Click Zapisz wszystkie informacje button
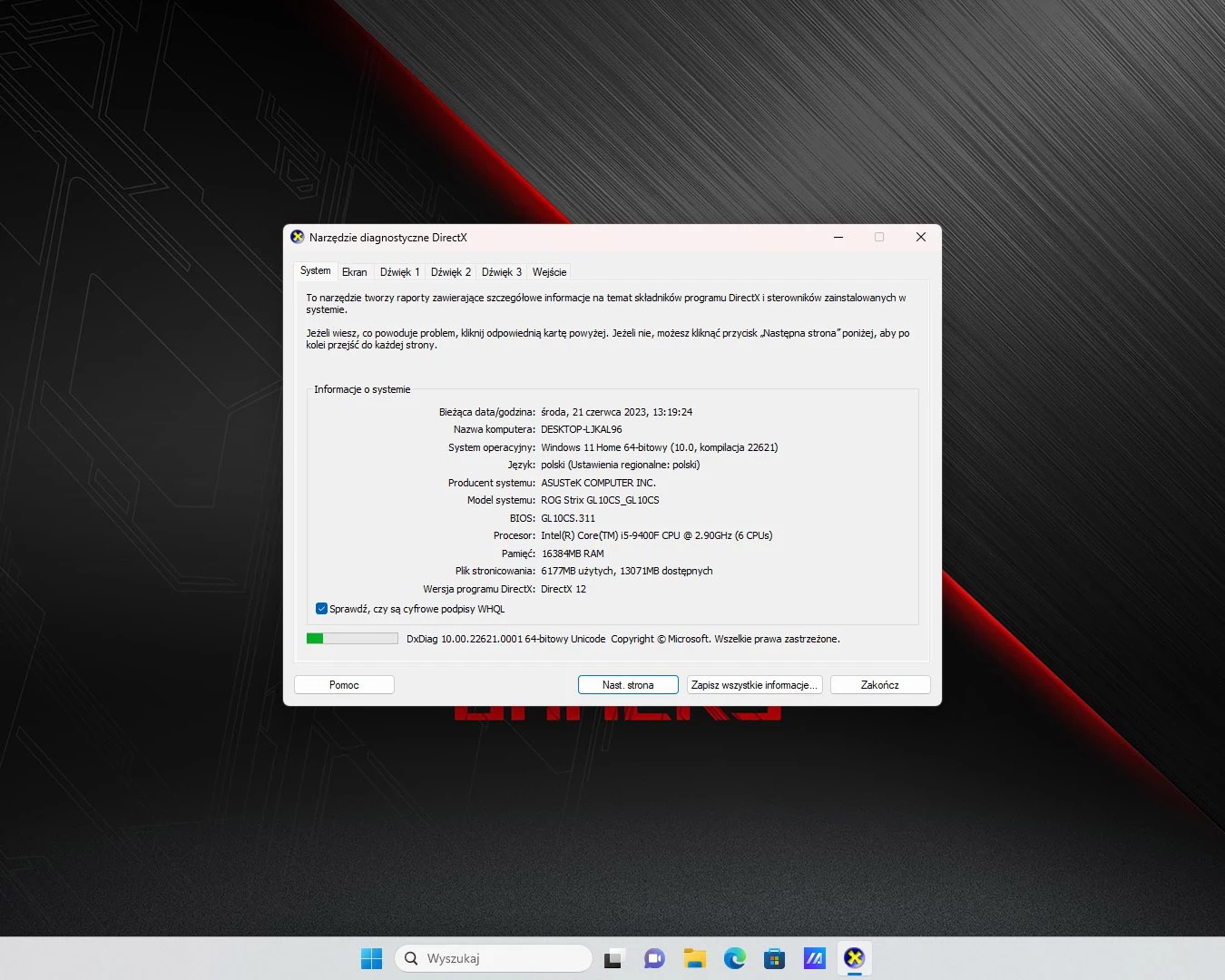Screen dimensions: 1225x980 [754, 685]
